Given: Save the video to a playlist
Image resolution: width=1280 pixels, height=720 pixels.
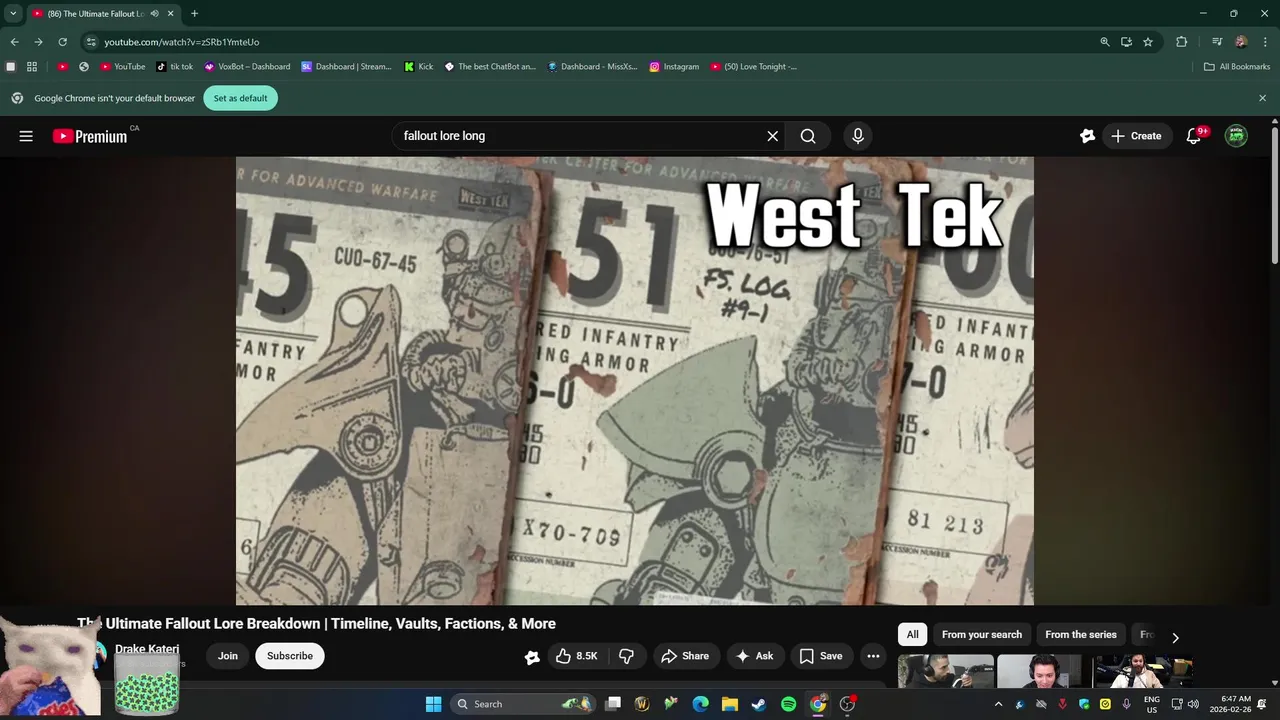Looking at the screenshot, I should (x=821, y=656).
